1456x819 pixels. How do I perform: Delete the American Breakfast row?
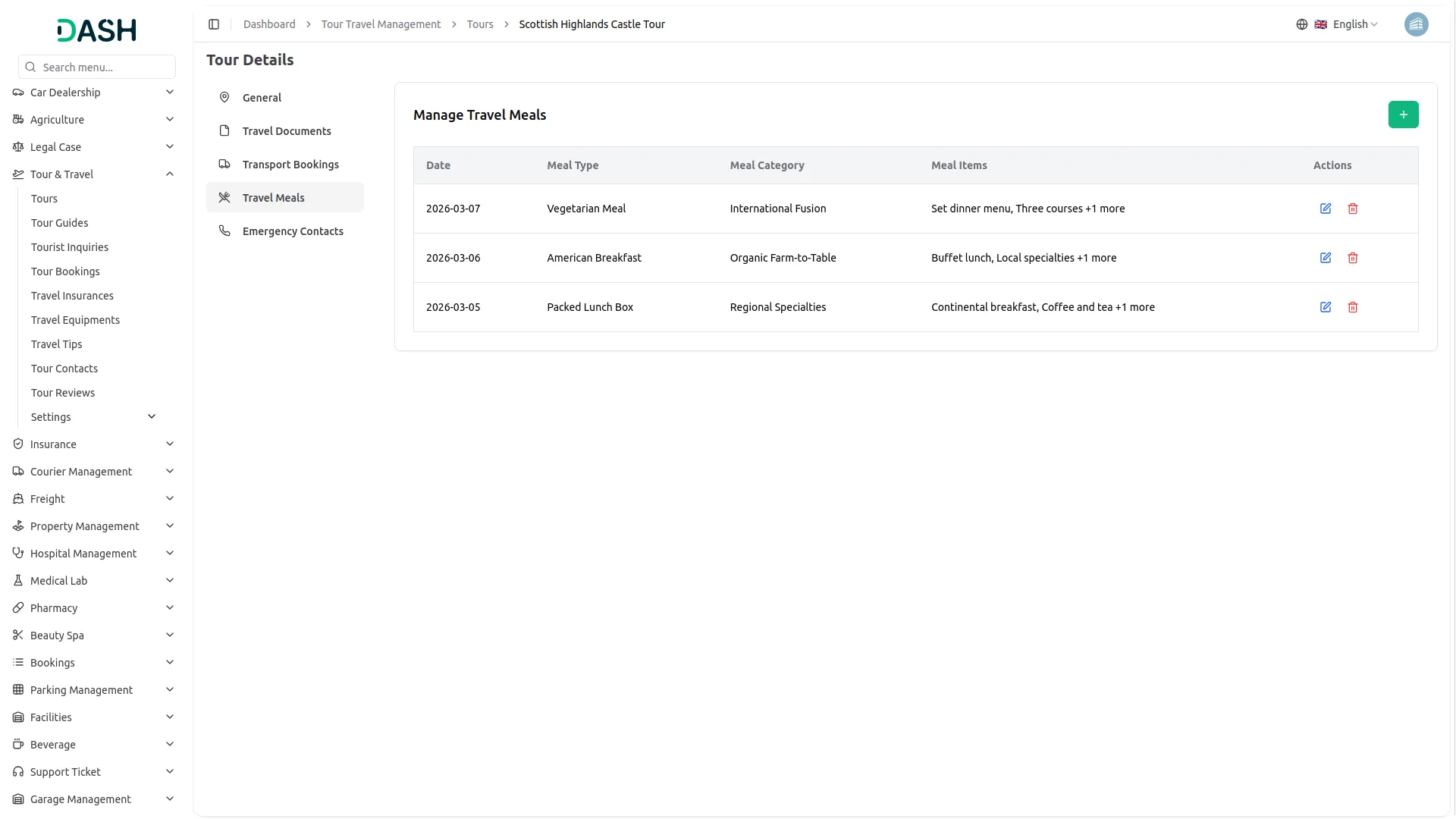[1353, 258]
